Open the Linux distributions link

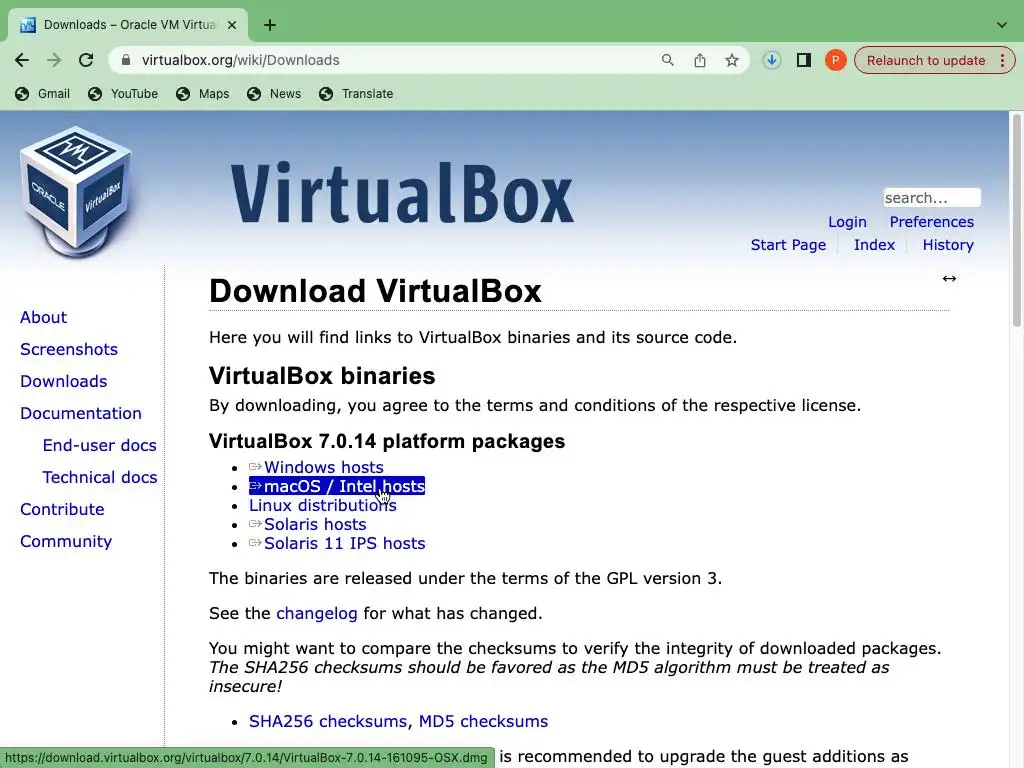click(323, 505)
